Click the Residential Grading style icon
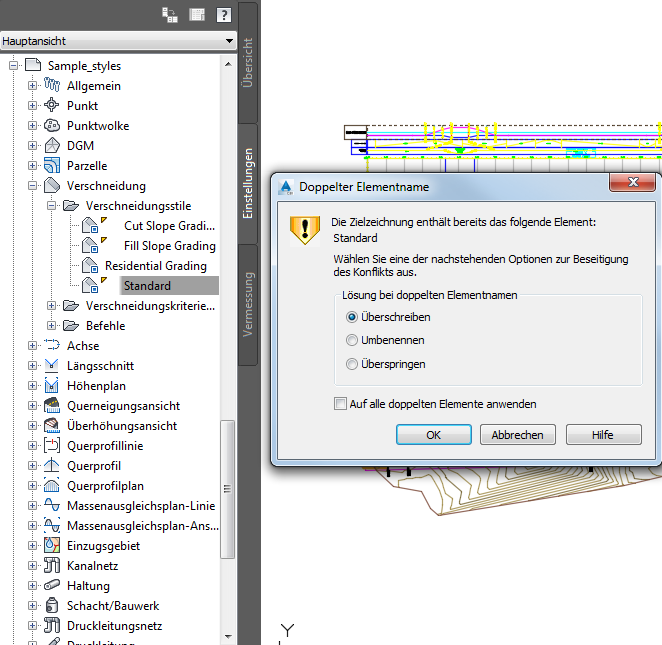Screen dimensions: 662x645 [90, 266]
